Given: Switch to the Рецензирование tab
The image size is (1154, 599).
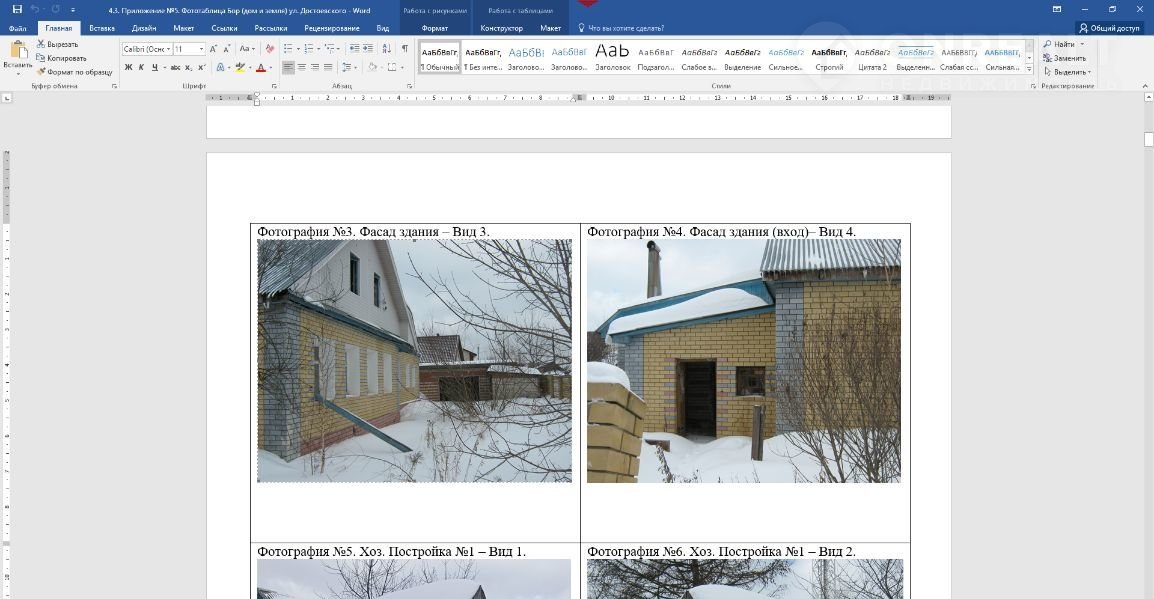Looking at the screenshot, I should click(332, 28).
